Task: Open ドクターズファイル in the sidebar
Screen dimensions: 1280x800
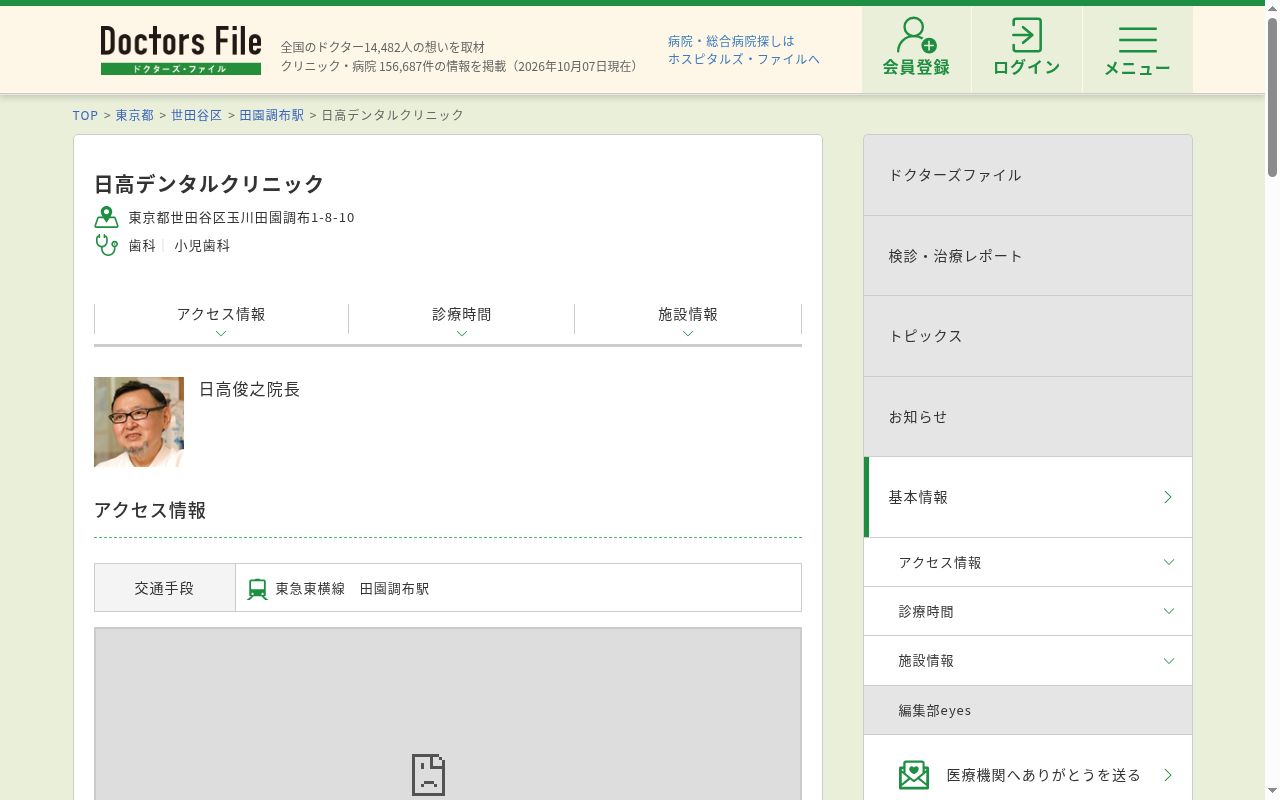Action: (1028, 175)
